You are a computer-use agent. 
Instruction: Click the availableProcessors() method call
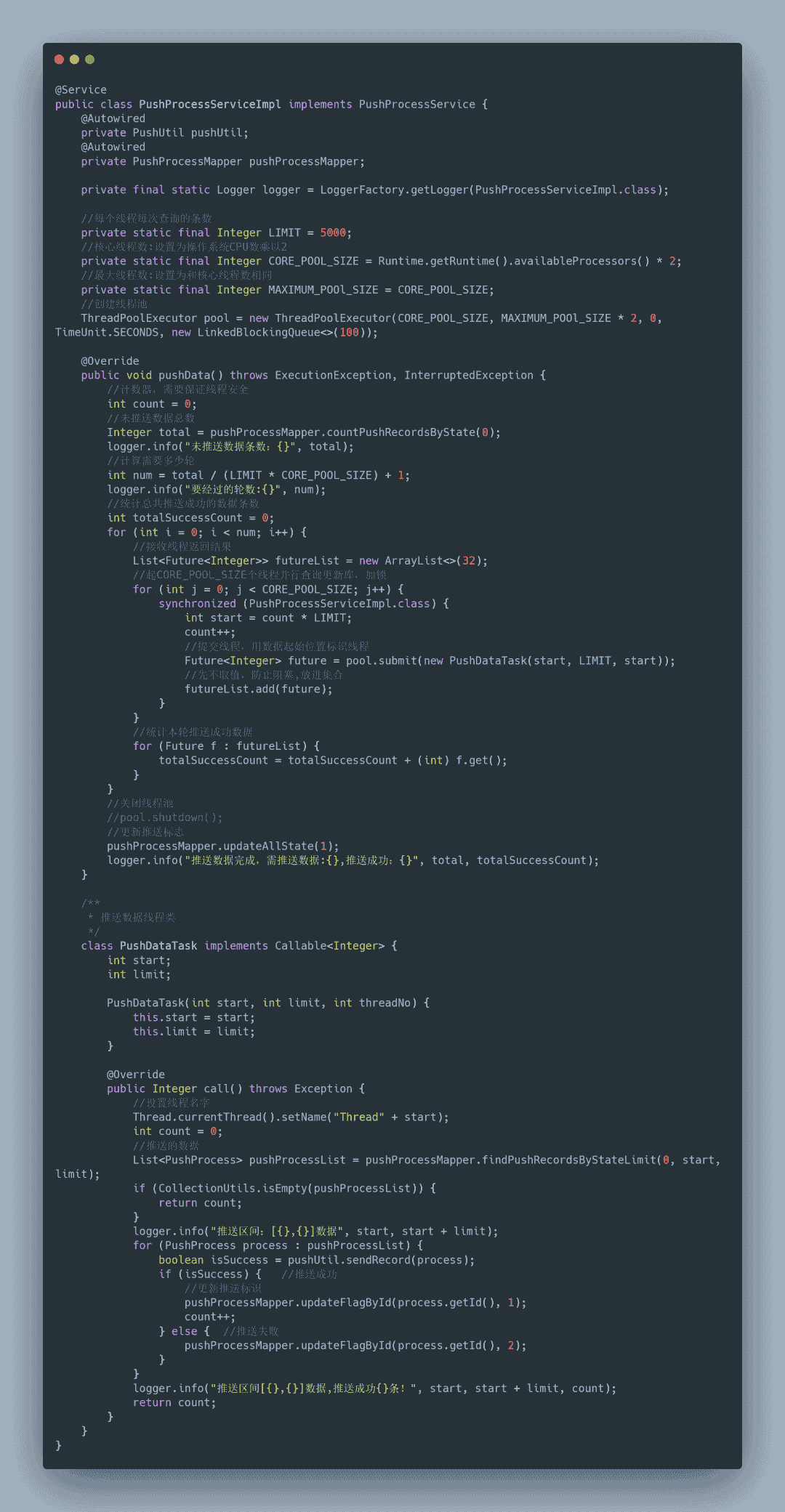[x=582, y=262]
